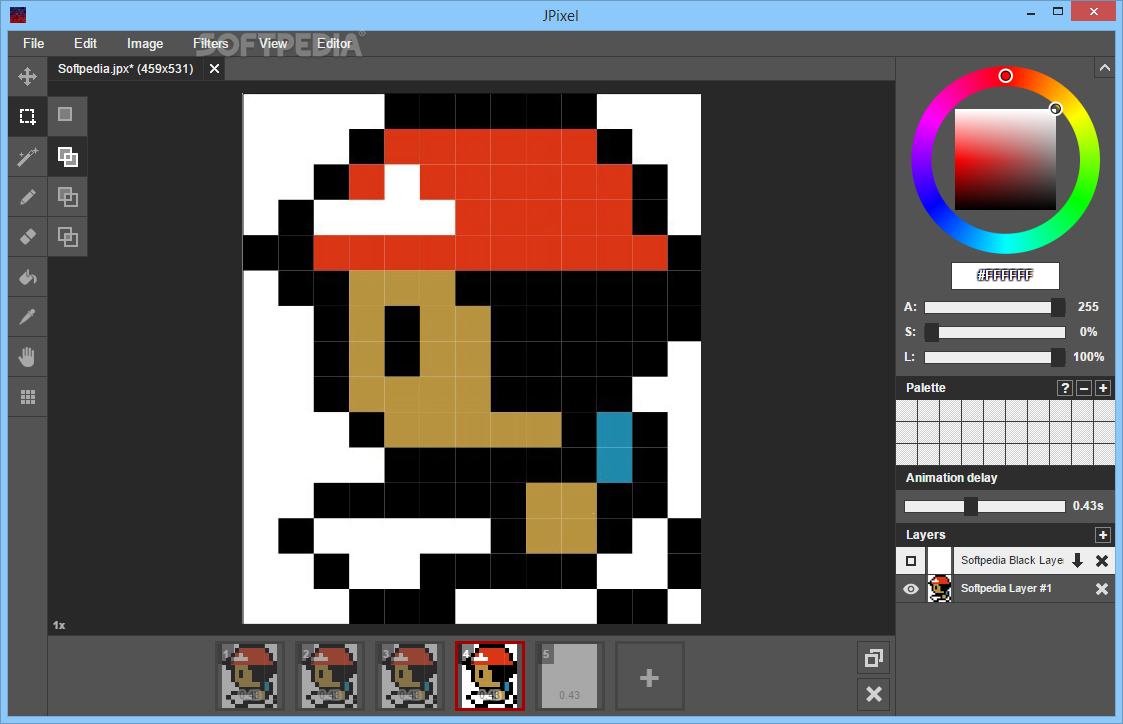Viewport: 1123px width, 724px height.
Task: Select animation frame 3 thumbnail
Action: click(410, 677)
